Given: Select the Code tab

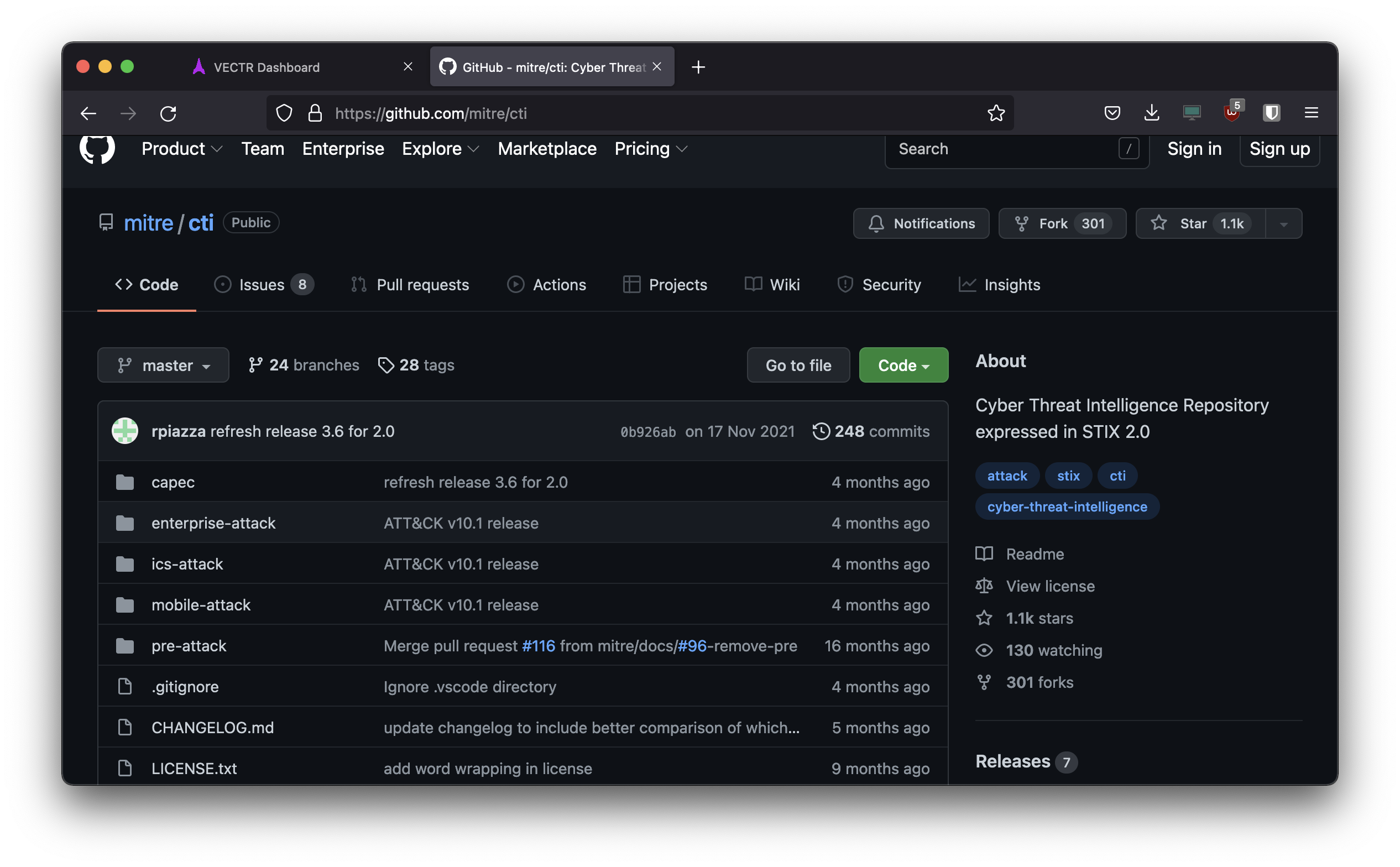Looking at the screenshot, I should point(147,284).
